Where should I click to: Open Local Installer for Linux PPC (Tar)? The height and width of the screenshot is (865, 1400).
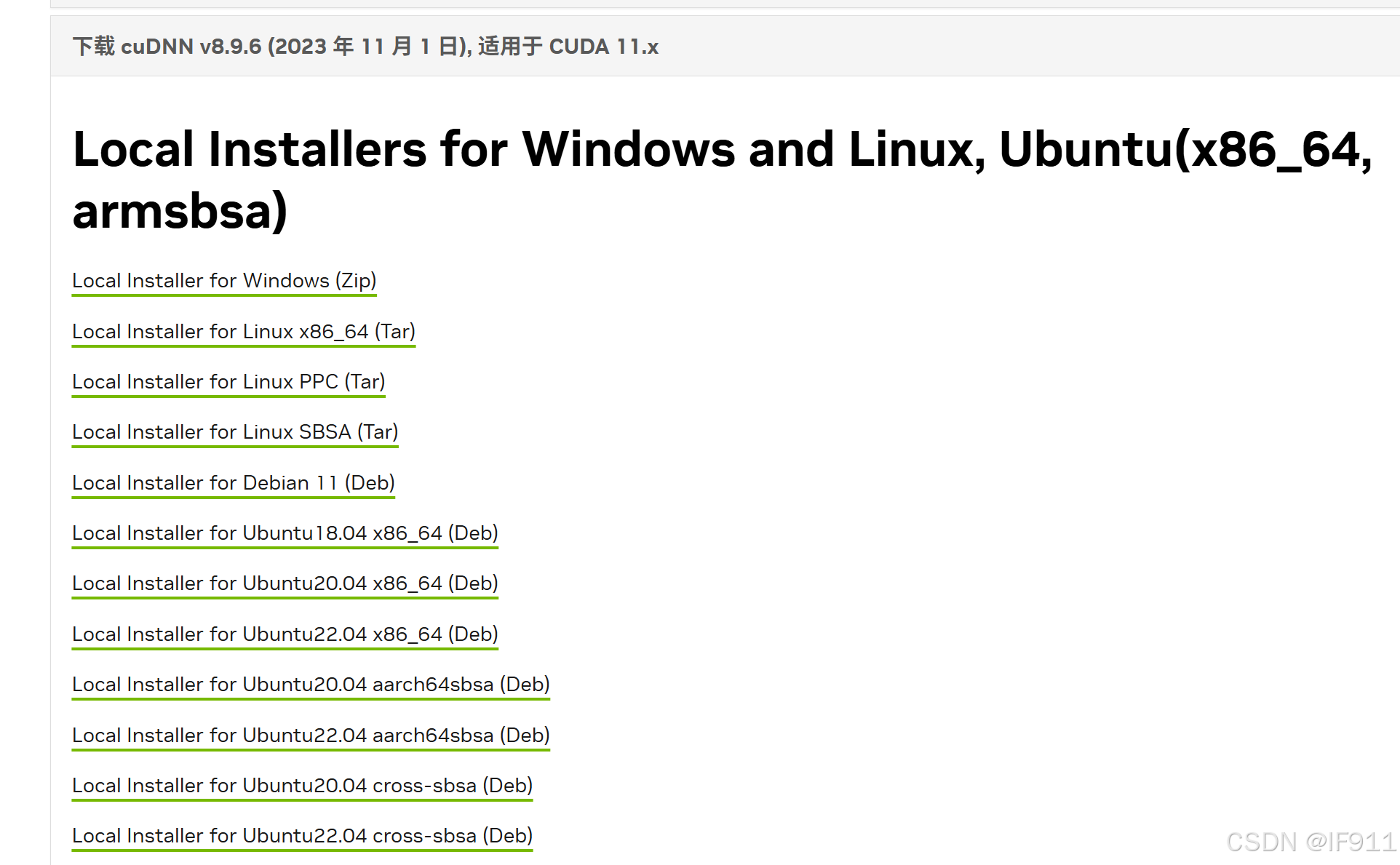point(228,382)
